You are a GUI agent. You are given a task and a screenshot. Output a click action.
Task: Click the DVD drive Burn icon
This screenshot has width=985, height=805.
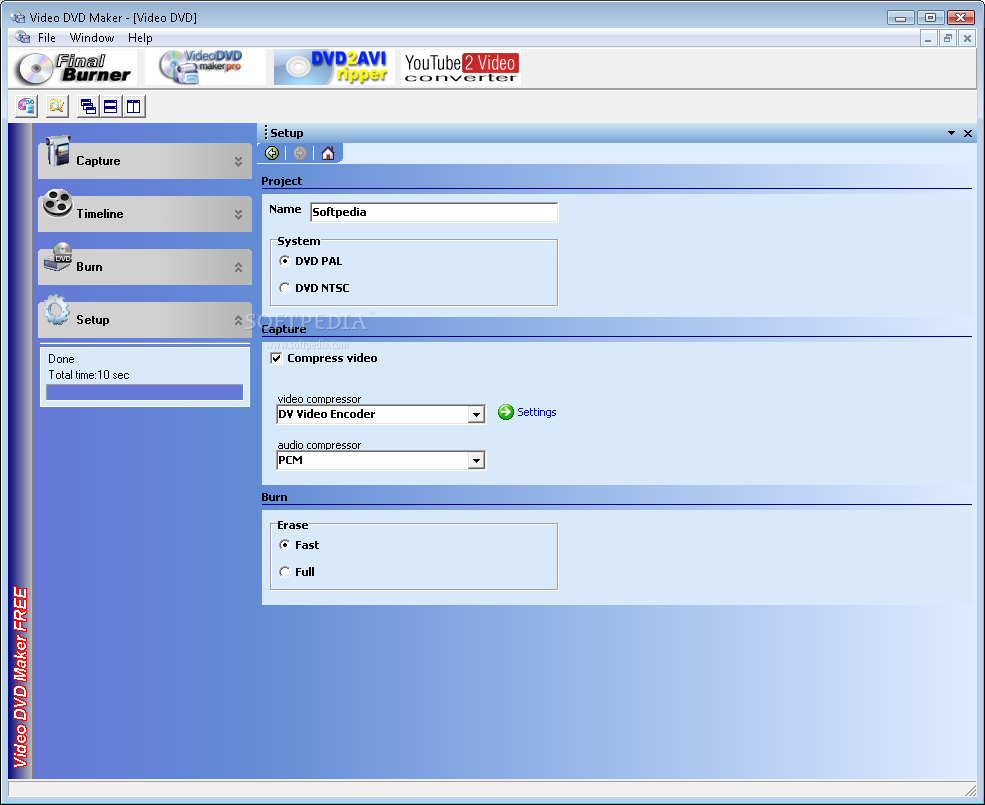pos(58,257)
